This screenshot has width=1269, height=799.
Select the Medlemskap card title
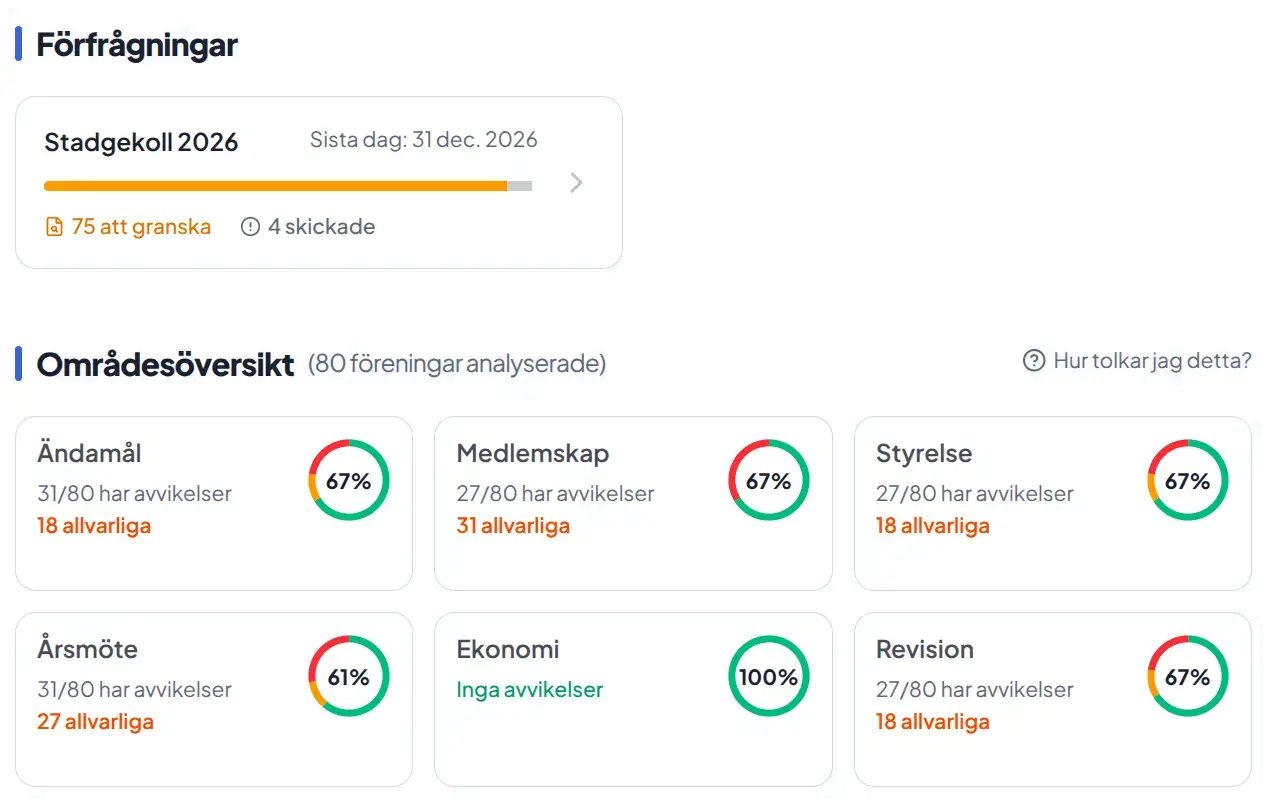(531, 453)
